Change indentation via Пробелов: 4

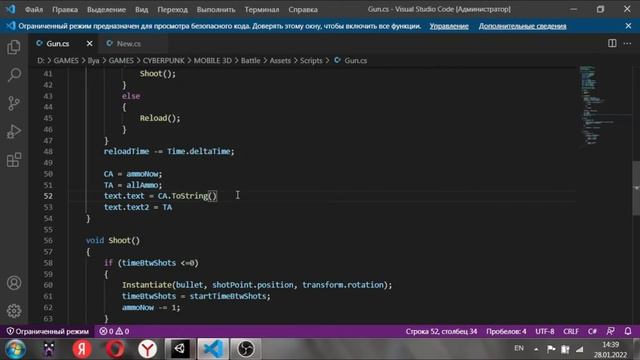506,331
